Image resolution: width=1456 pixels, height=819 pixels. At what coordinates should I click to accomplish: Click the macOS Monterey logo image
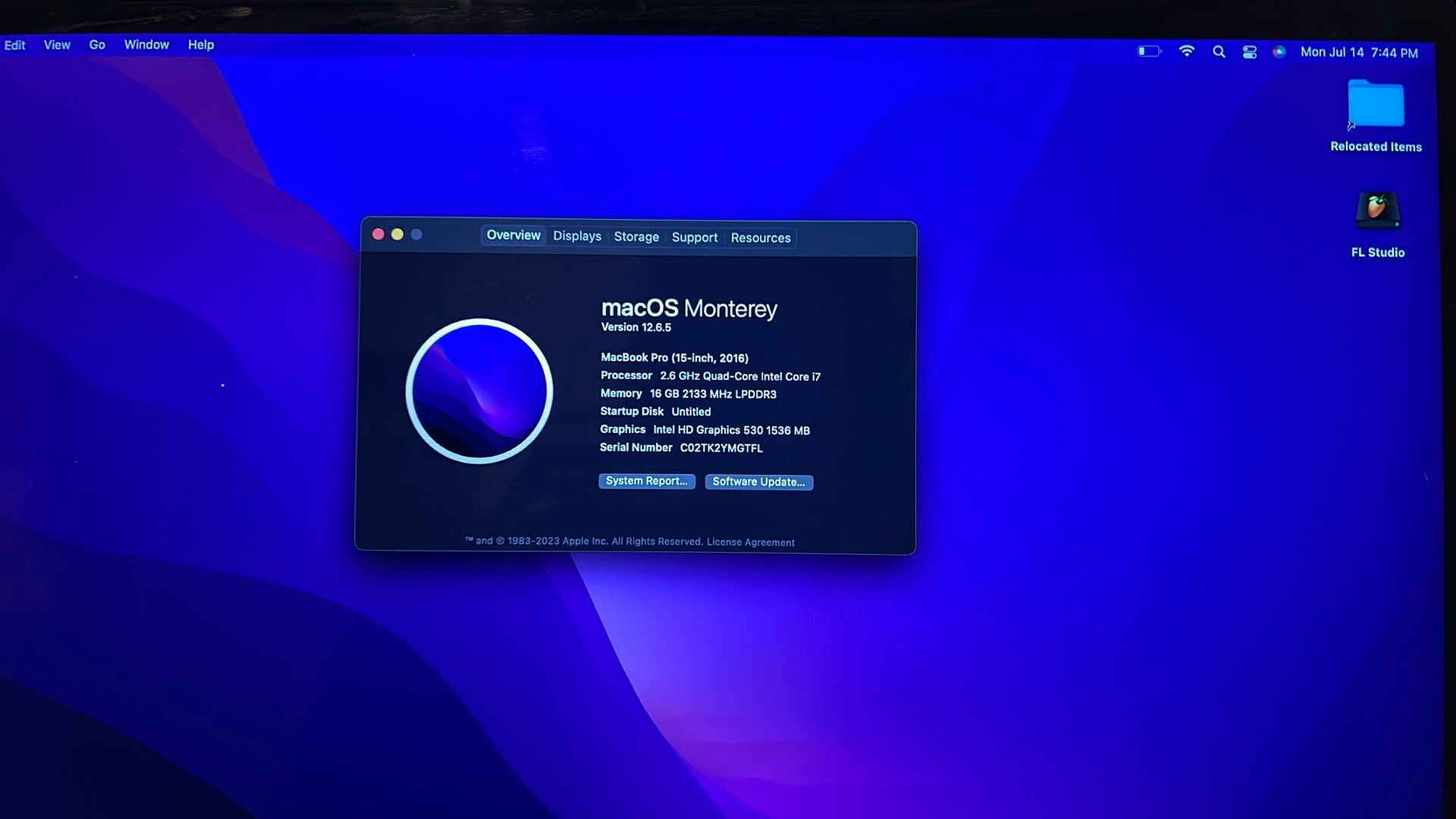tap(480, 391)
